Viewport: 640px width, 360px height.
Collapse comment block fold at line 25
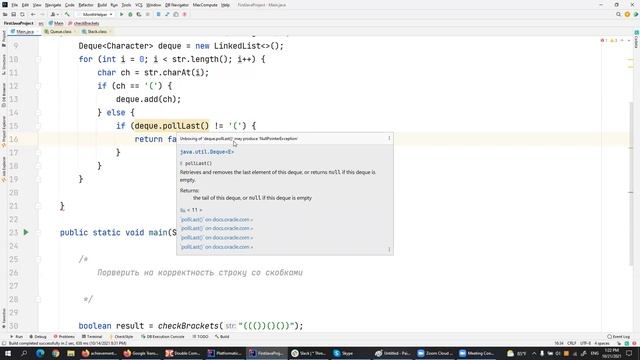click(38, 259)
